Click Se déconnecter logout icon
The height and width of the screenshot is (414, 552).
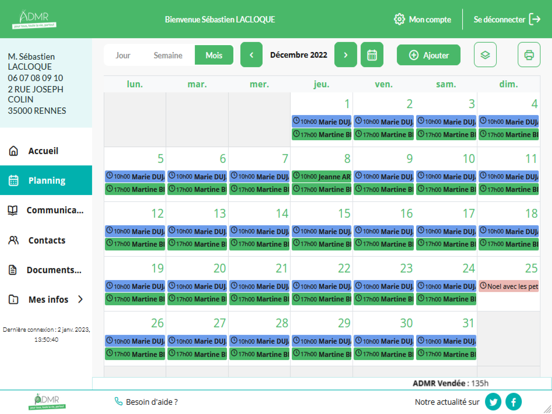point(535,19)
